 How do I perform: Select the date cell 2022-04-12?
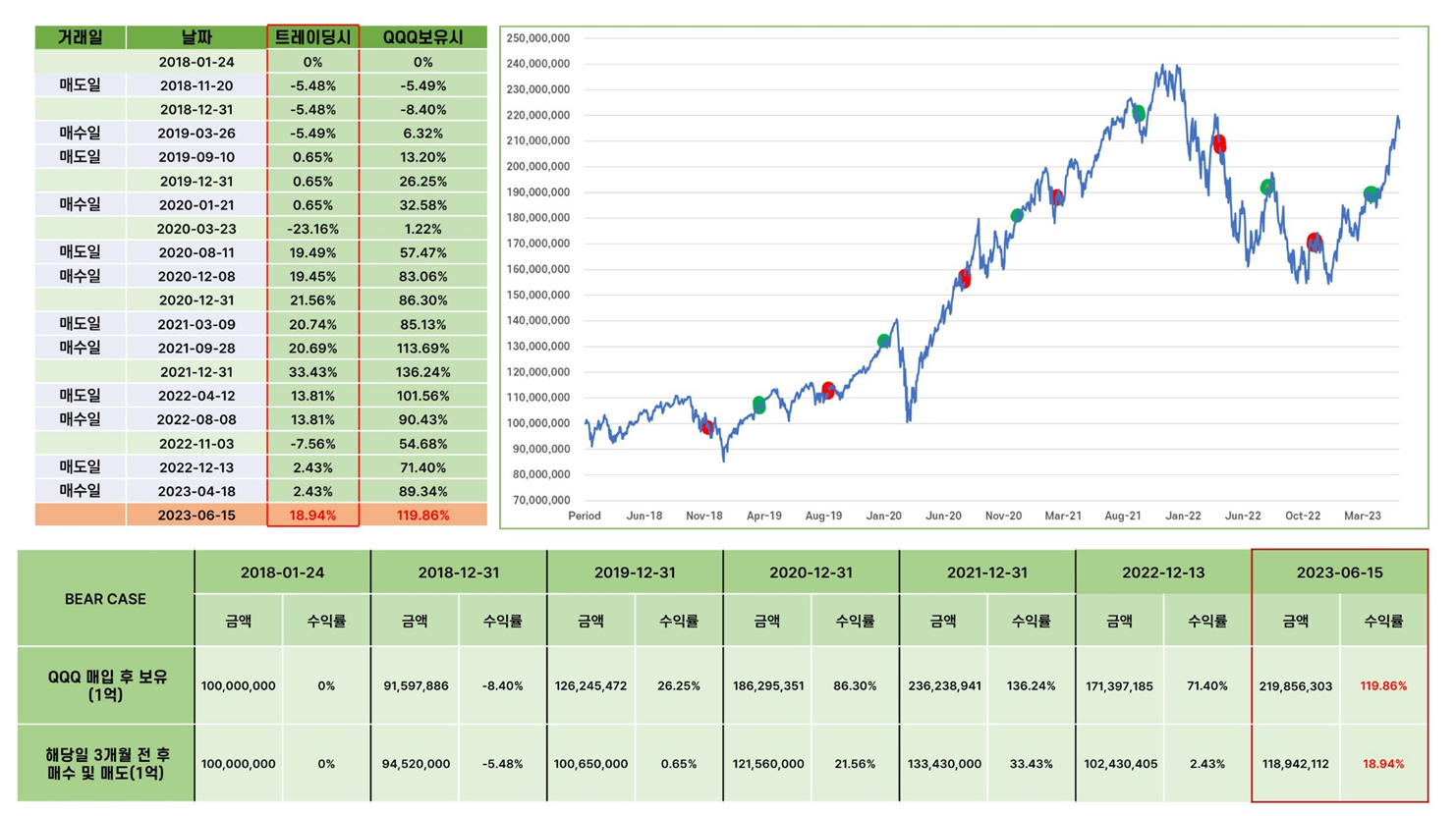196,396
